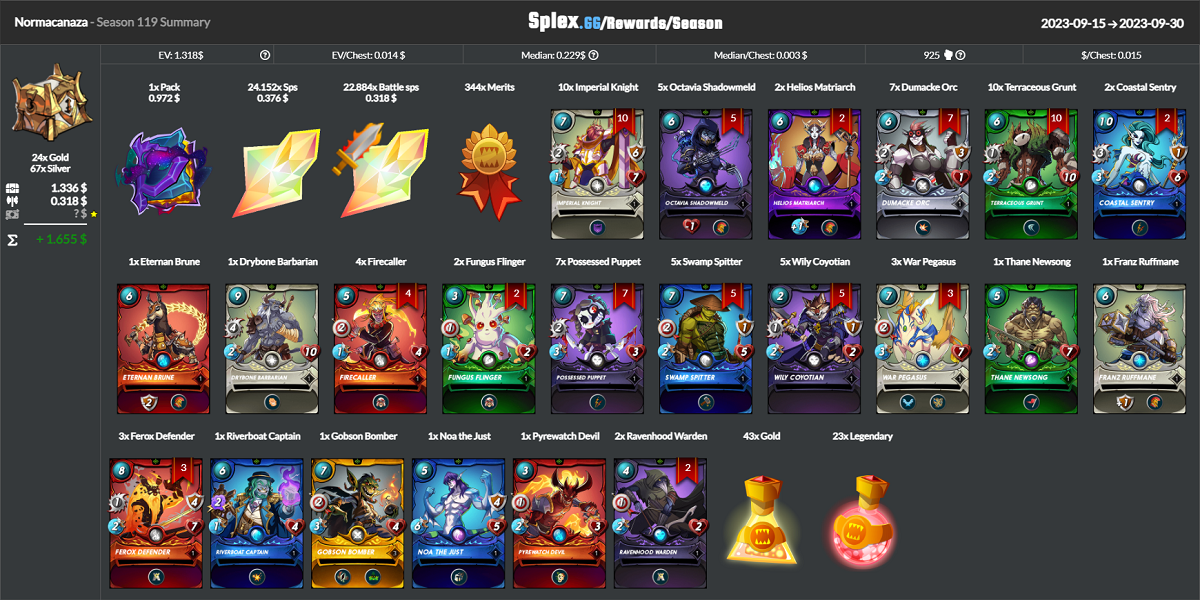Click the sigma total icon in sidebar

[x=12, y=240]
